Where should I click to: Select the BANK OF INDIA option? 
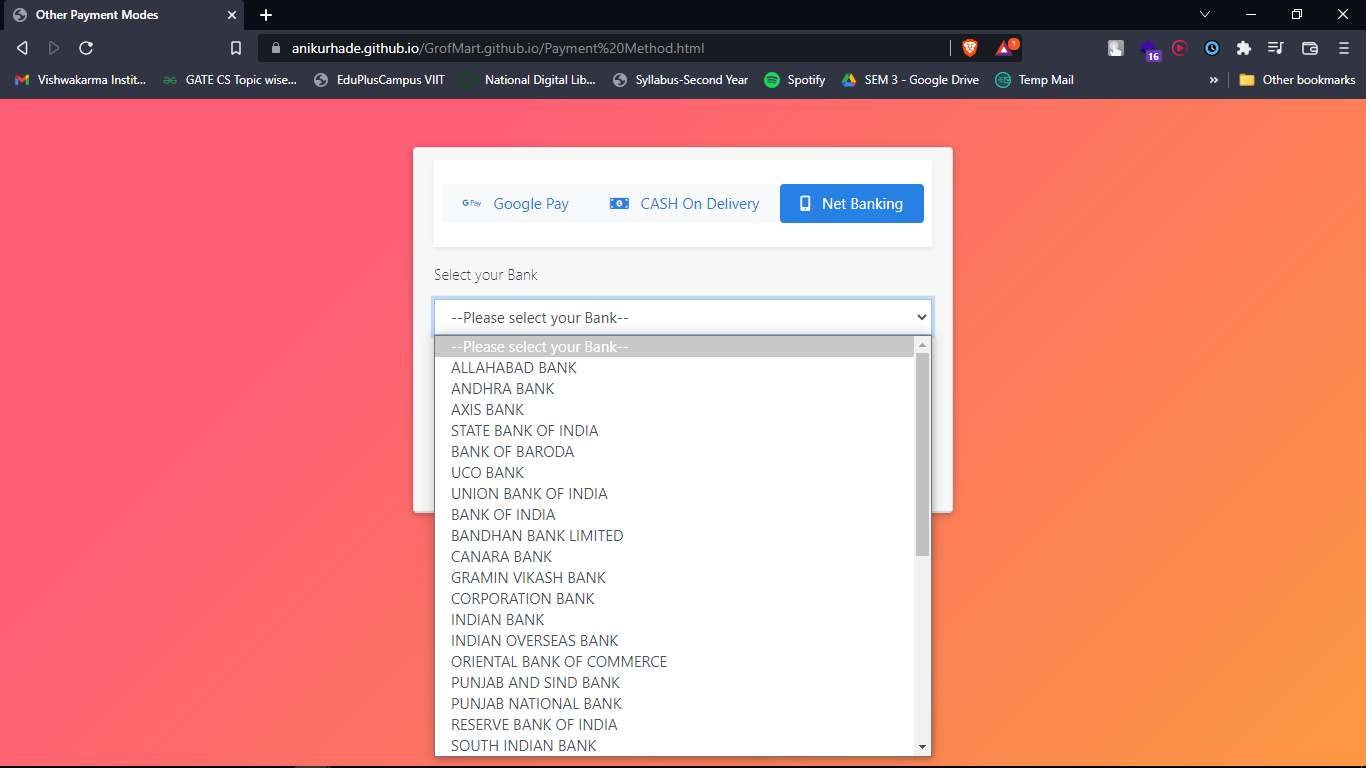tap(675, 515)
